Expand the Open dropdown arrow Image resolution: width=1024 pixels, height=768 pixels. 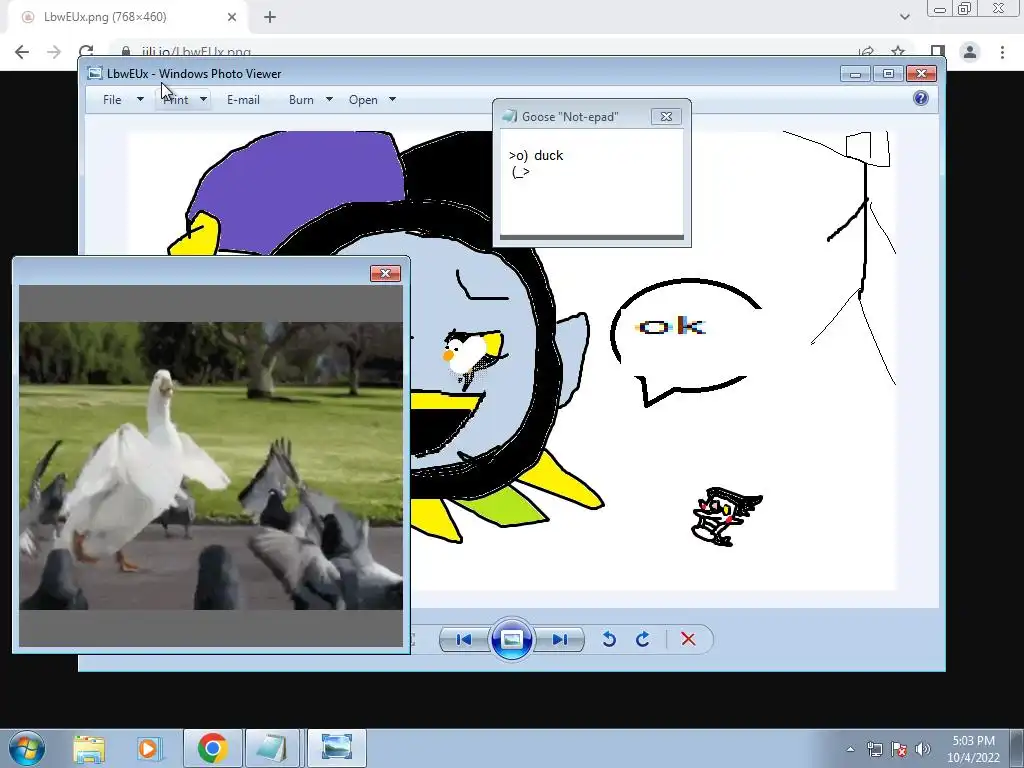(x=392, y=99)
